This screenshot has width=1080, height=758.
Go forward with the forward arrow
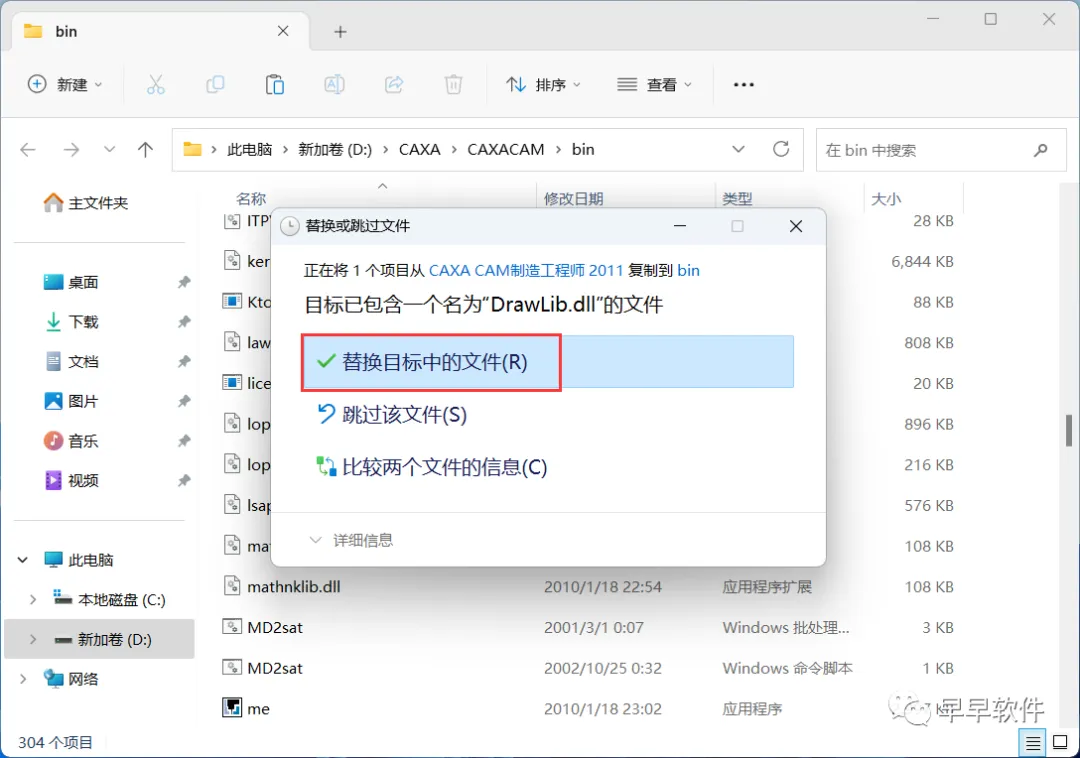(x=71, y=149)
